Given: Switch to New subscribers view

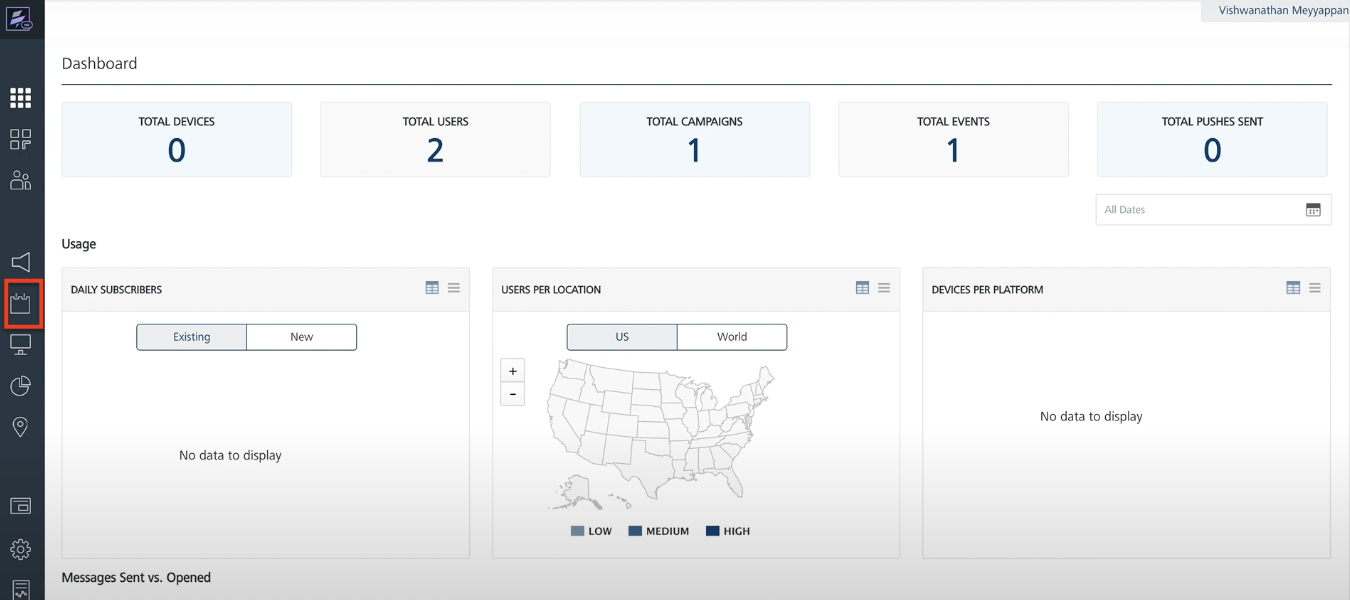Looking at the screenshot, I should point(301,337).
